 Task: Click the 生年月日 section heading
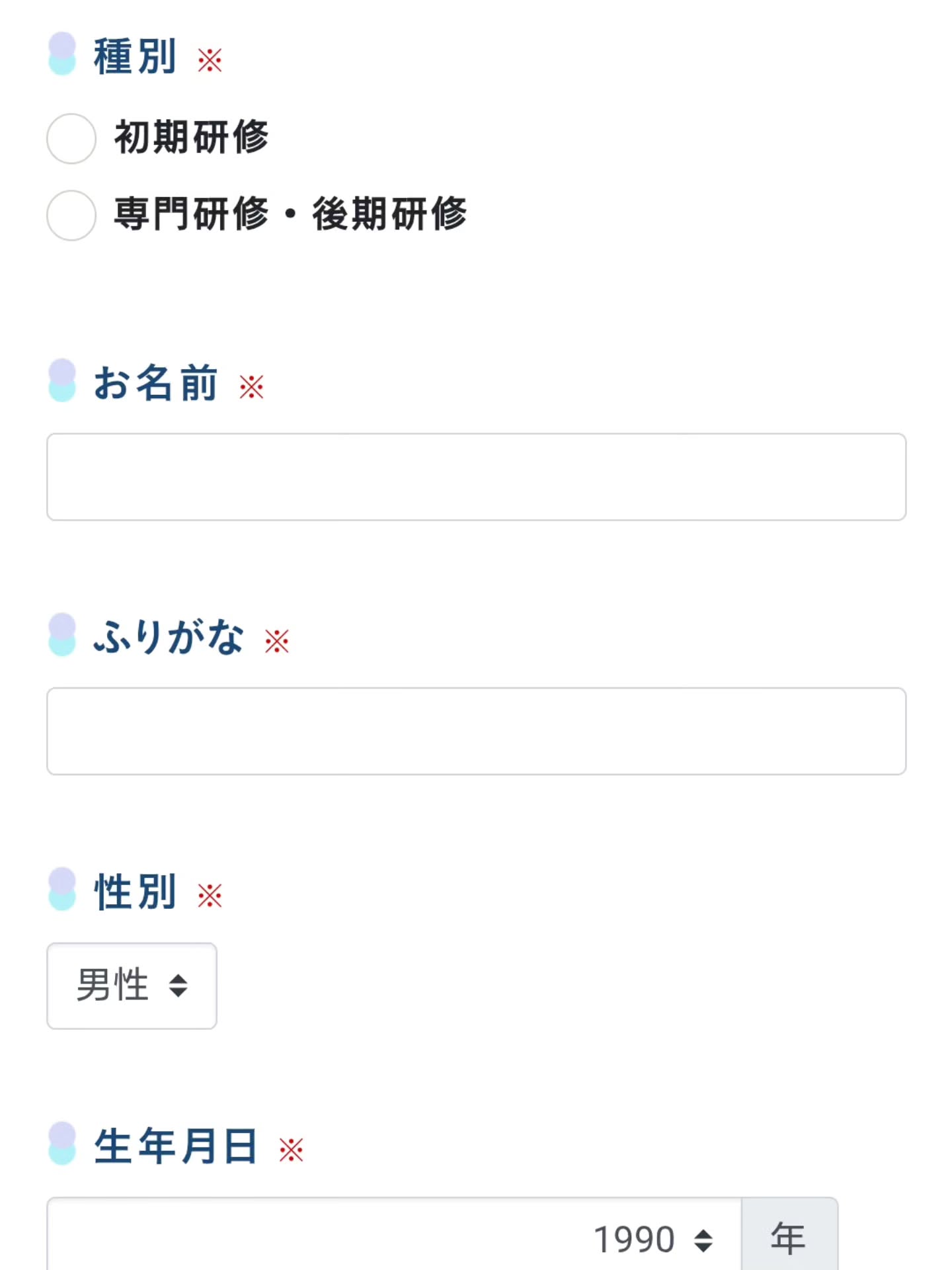click(175, 1146)
